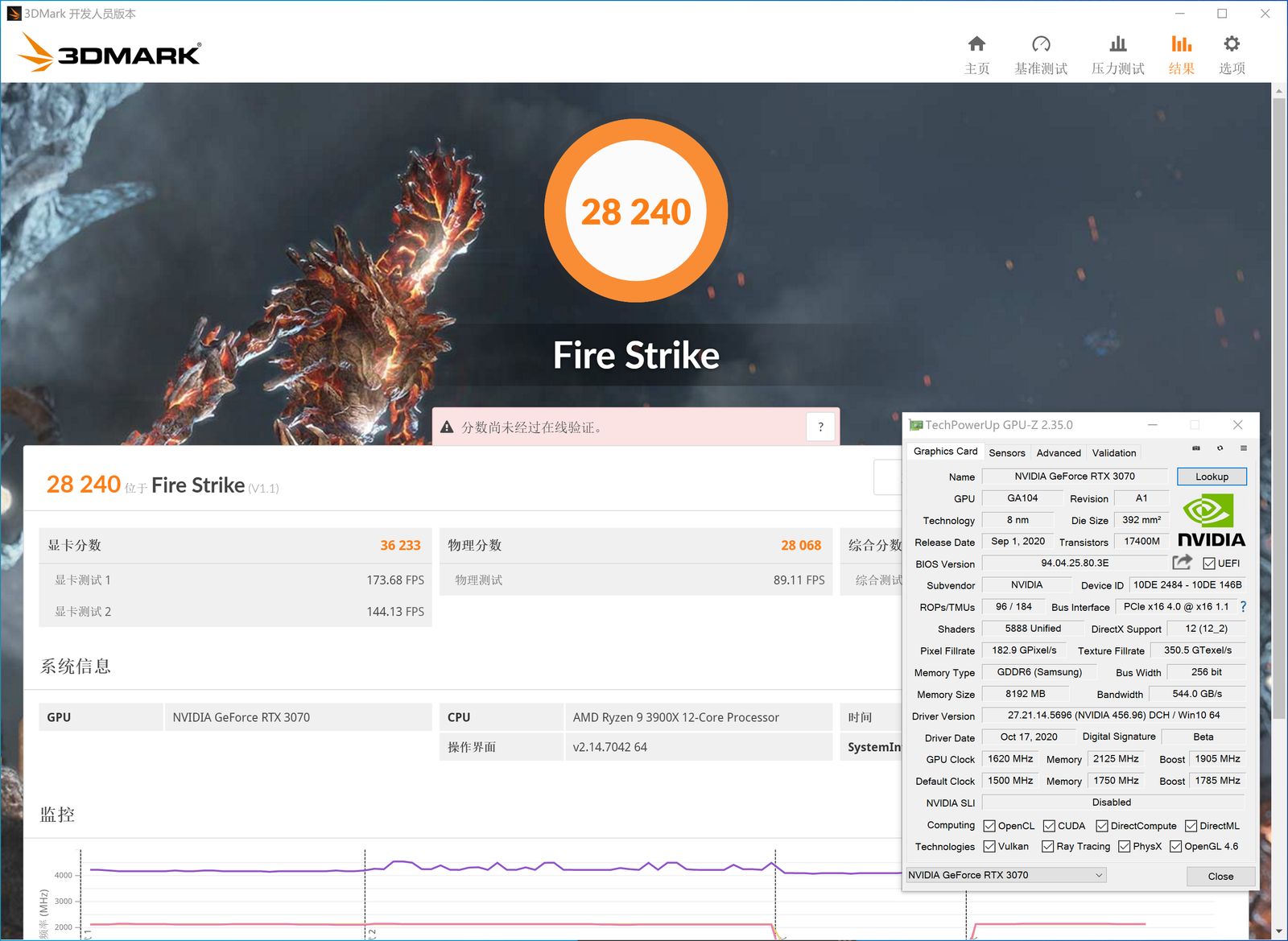Screen dimensions: 1288x941
Task: Switch to the Advanced tab
Action: click(x=1059, y=453)
